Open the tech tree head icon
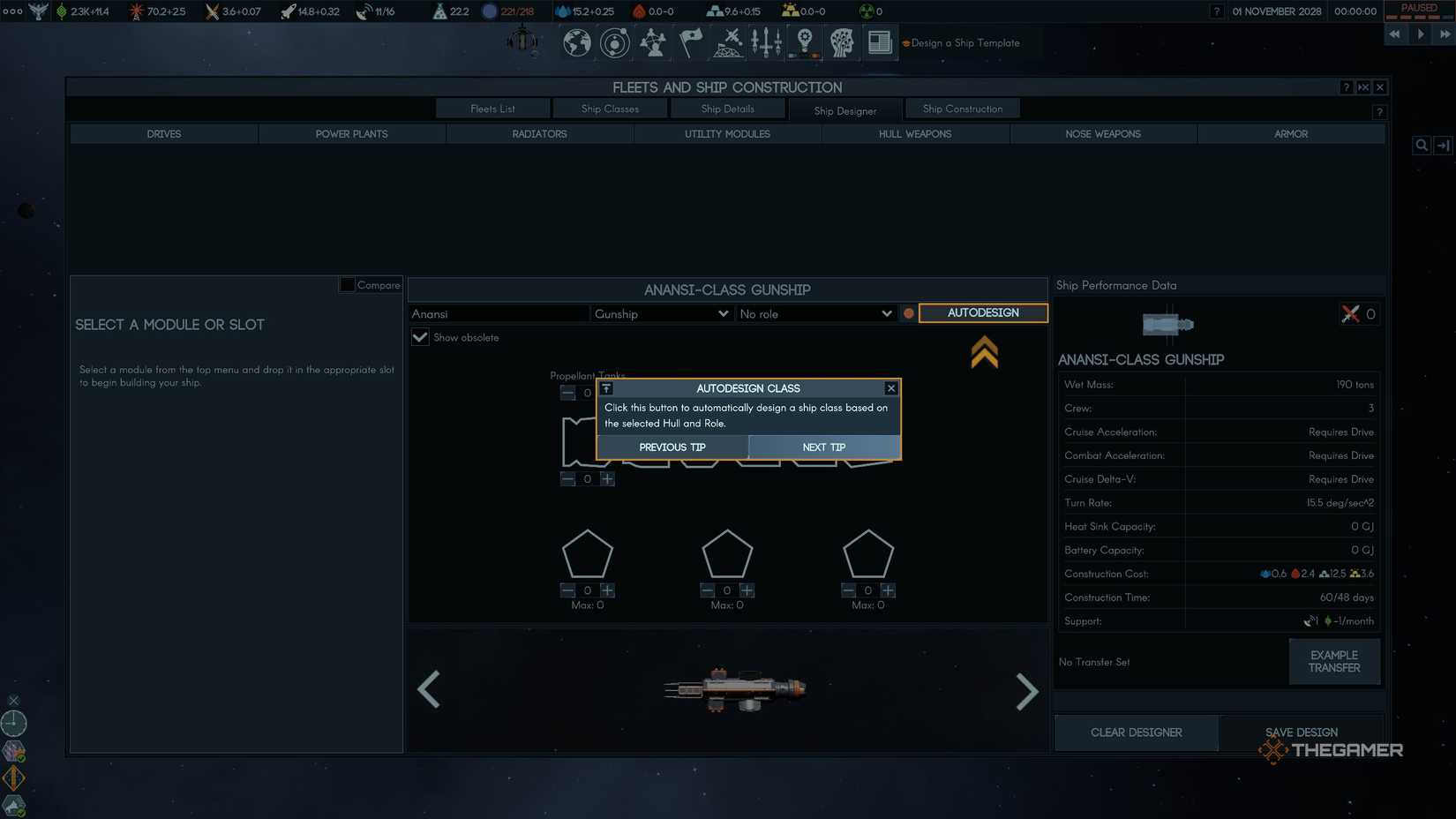 [x=841, y=42]
